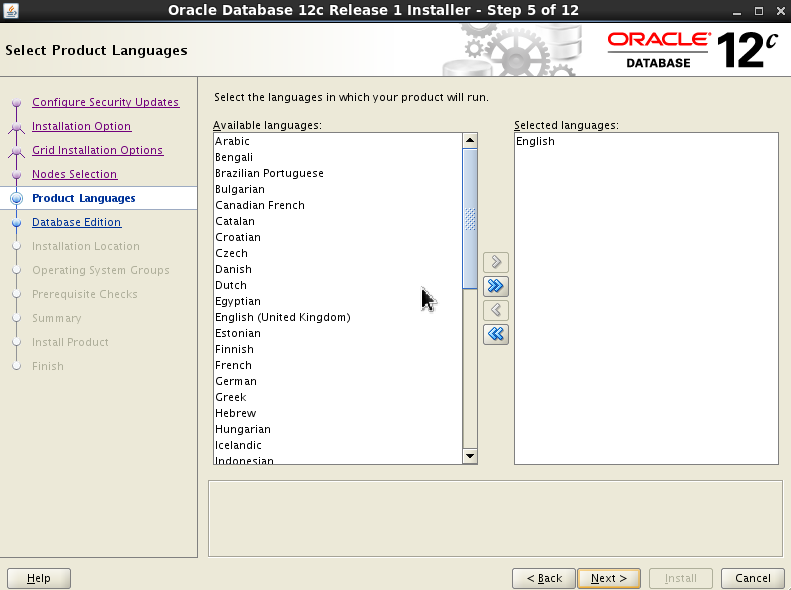Select Catalan in available languages
The image size is (791, 590).
(337, 221)
